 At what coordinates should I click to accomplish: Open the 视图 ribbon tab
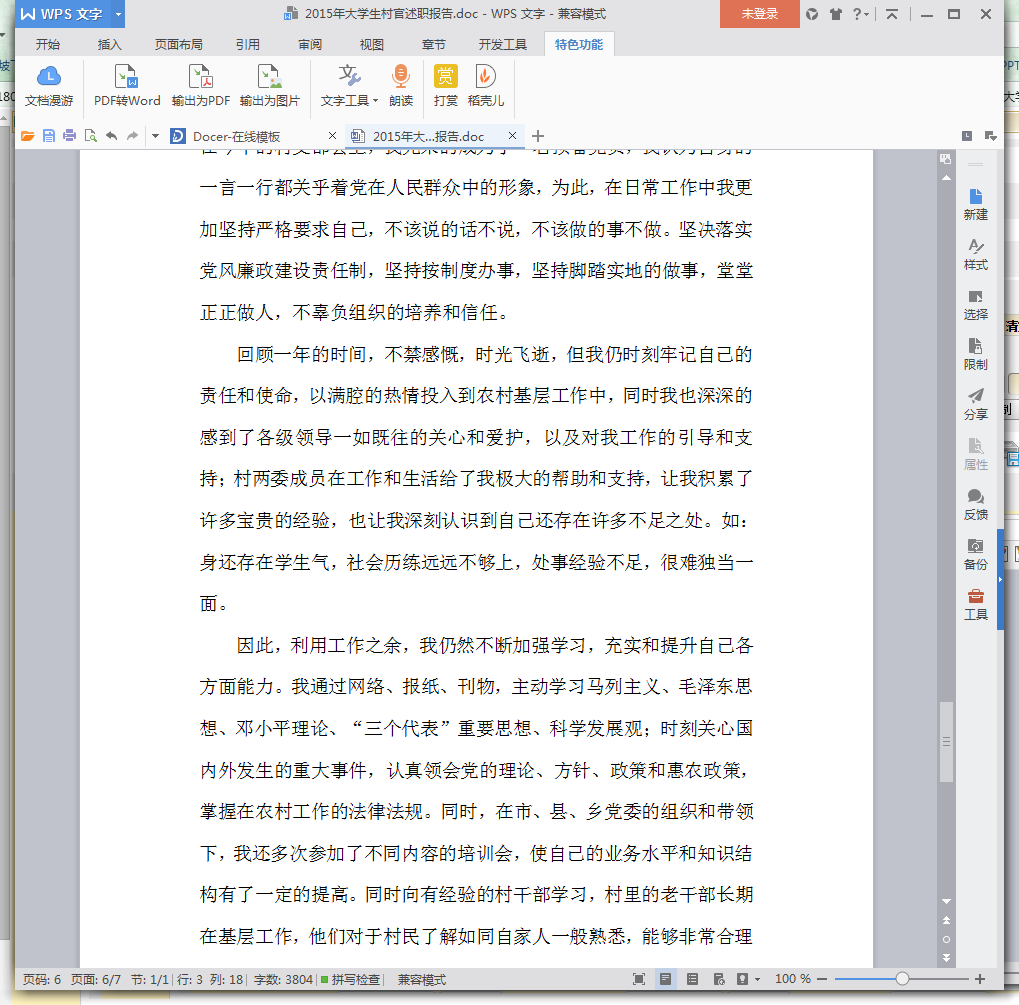tap(372, 44)
